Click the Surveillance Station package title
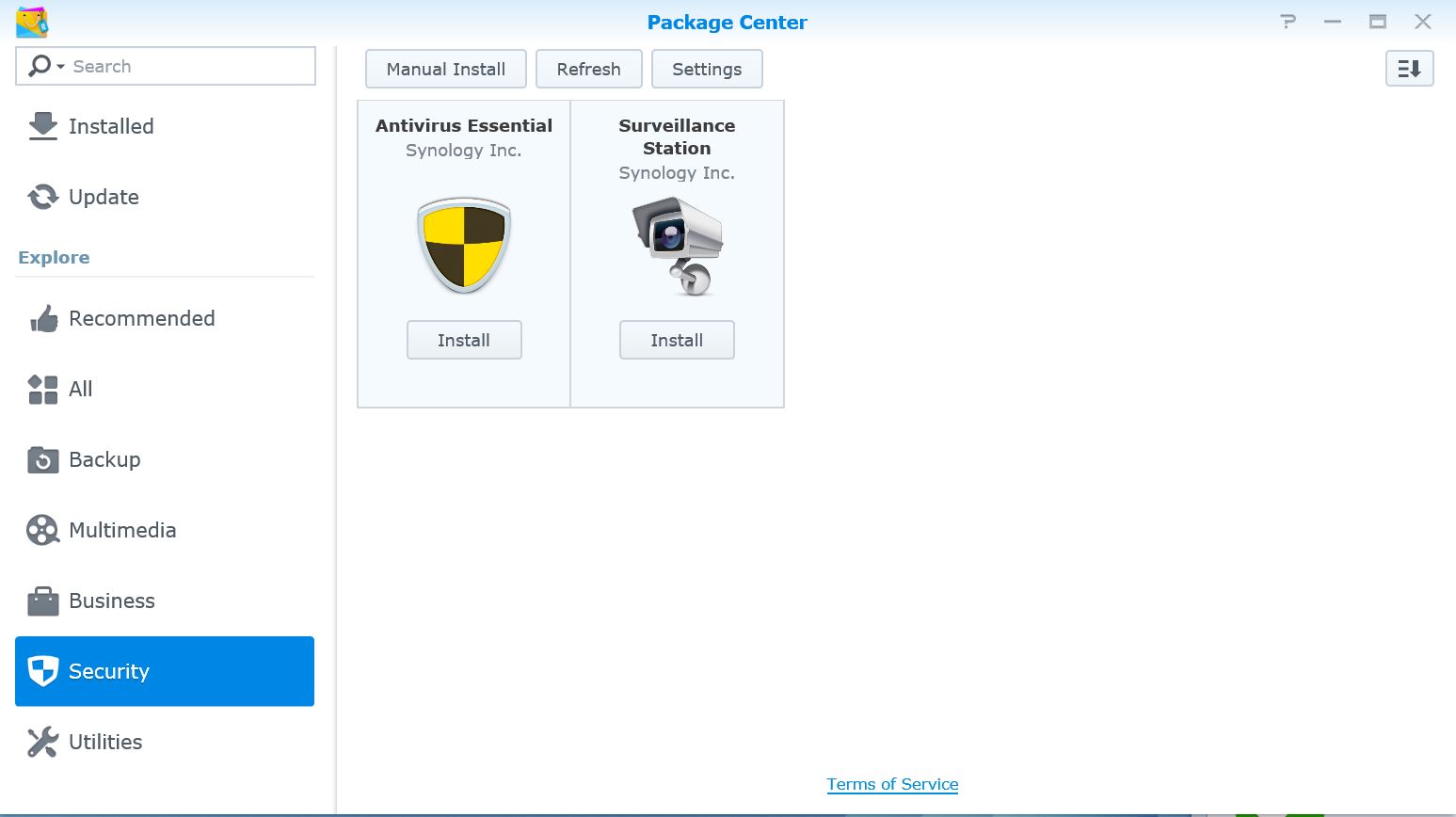This screenshot has height=817, width=1456. coord(677,136)
